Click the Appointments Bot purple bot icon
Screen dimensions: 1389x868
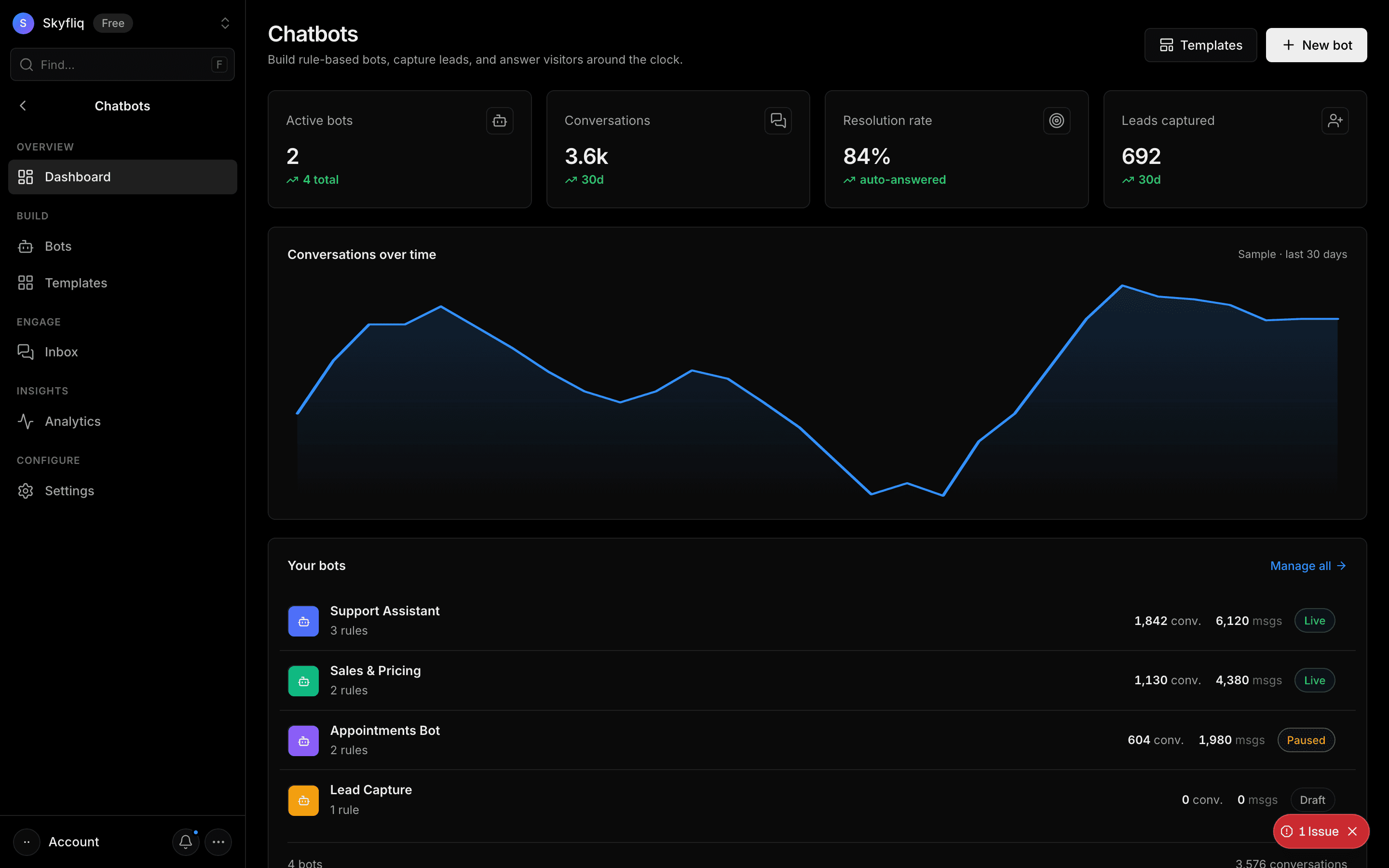[x=303, y=741]
